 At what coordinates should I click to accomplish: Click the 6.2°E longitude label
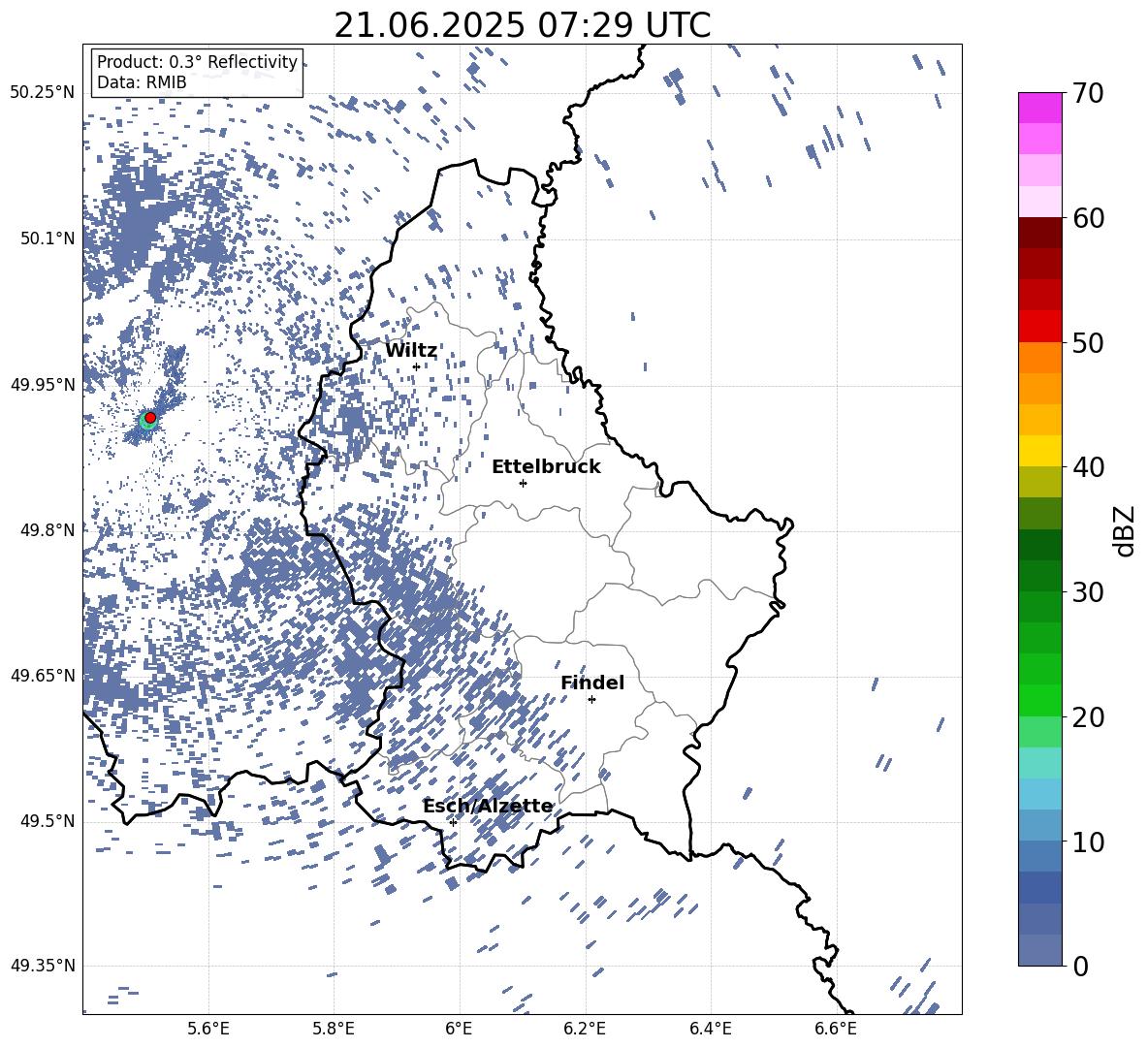pos(585,1029)
